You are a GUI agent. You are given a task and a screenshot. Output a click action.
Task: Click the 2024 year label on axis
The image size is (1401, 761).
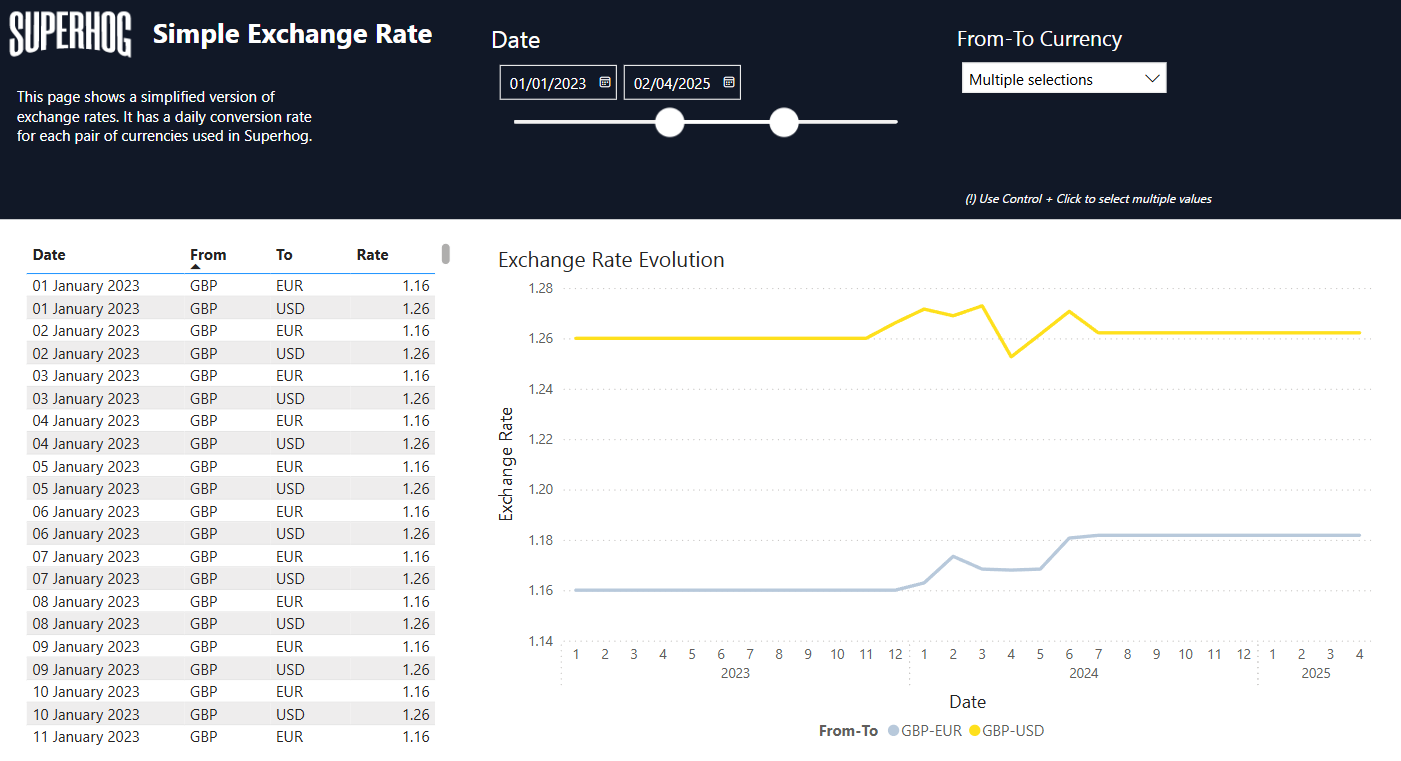1083,673
